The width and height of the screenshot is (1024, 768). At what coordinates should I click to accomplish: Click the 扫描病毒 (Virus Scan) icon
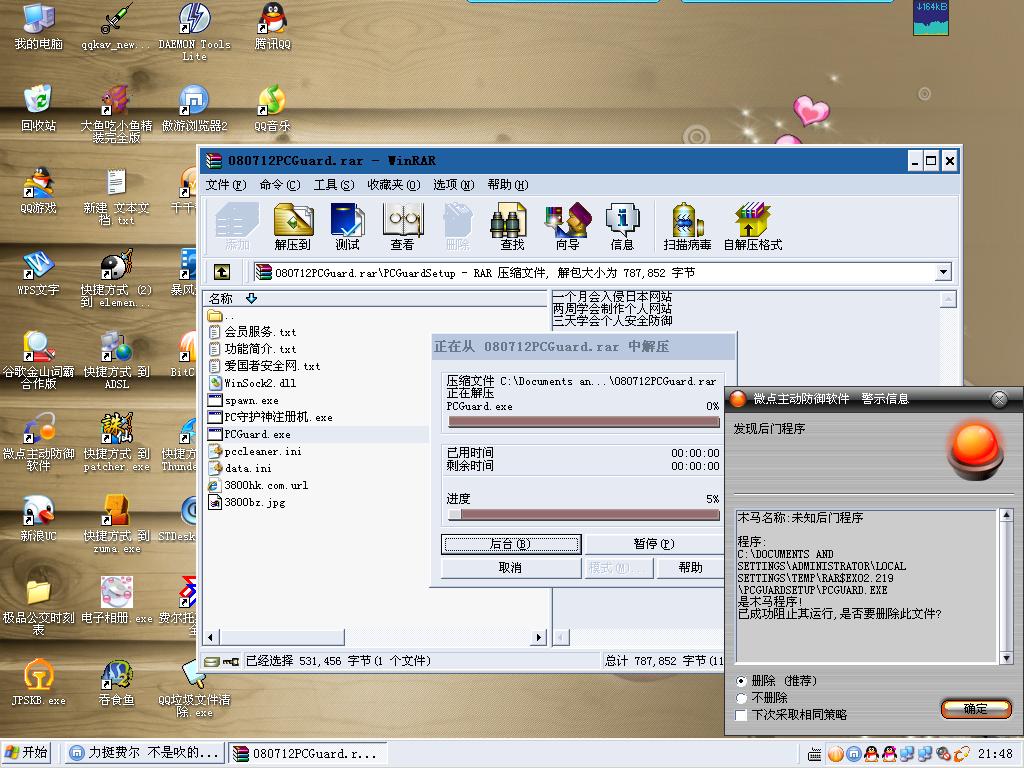[687, 227]
